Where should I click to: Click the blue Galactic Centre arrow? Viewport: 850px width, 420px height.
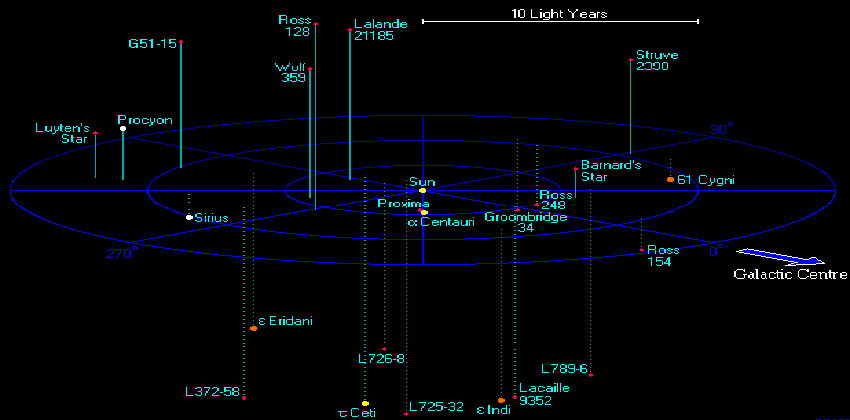tap(781, 256)
